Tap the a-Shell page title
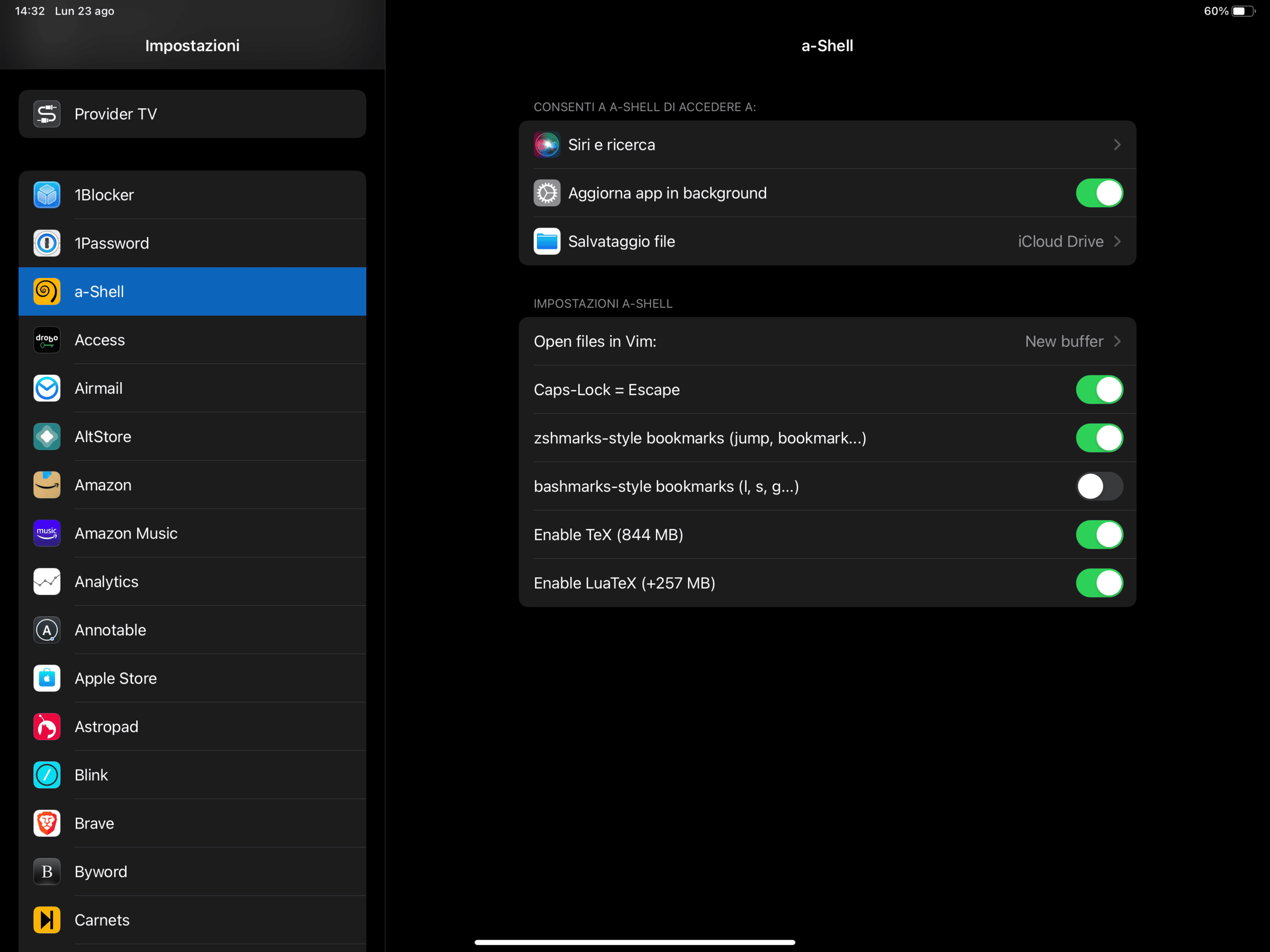The image size is (1270, 952). pyautogui.click(x=828, y=45)
